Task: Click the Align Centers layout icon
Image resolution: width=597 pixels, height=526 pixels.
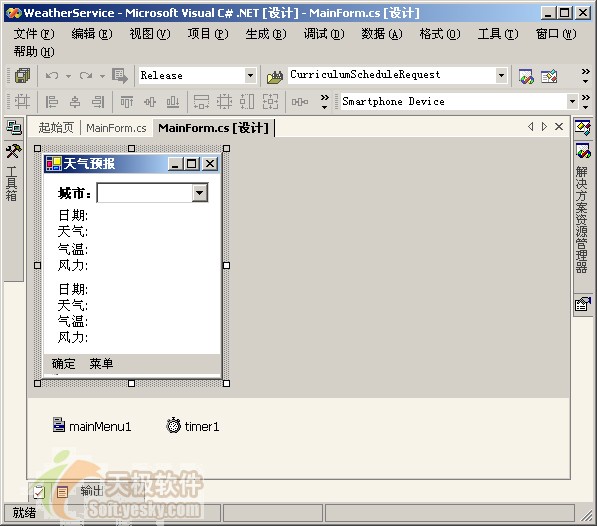Action: 75,102
